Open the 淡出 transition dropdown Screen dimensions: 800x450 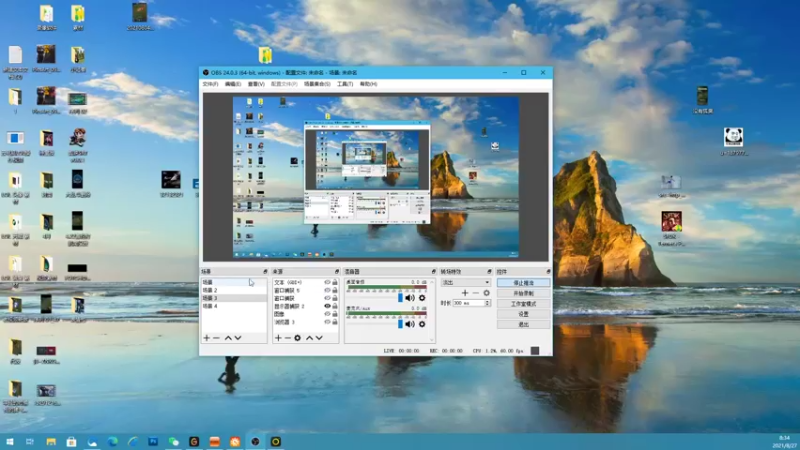(465, 282)
